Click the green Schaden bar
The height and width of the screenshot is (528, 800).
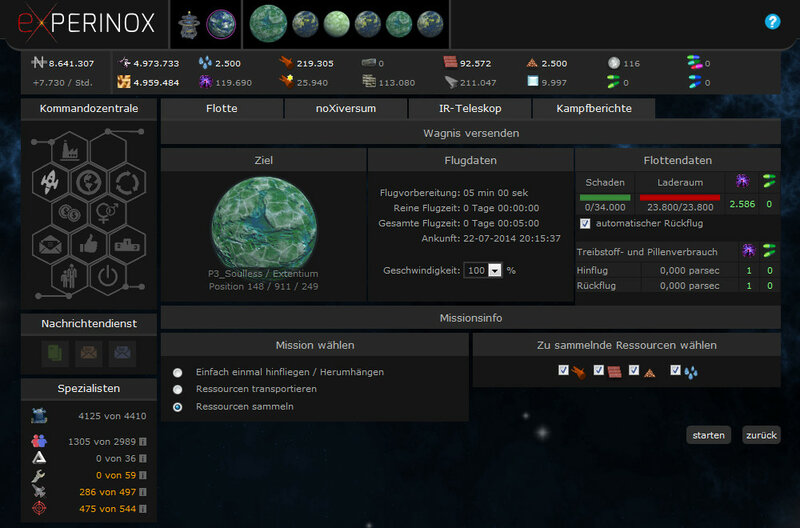tap(605, 197)
